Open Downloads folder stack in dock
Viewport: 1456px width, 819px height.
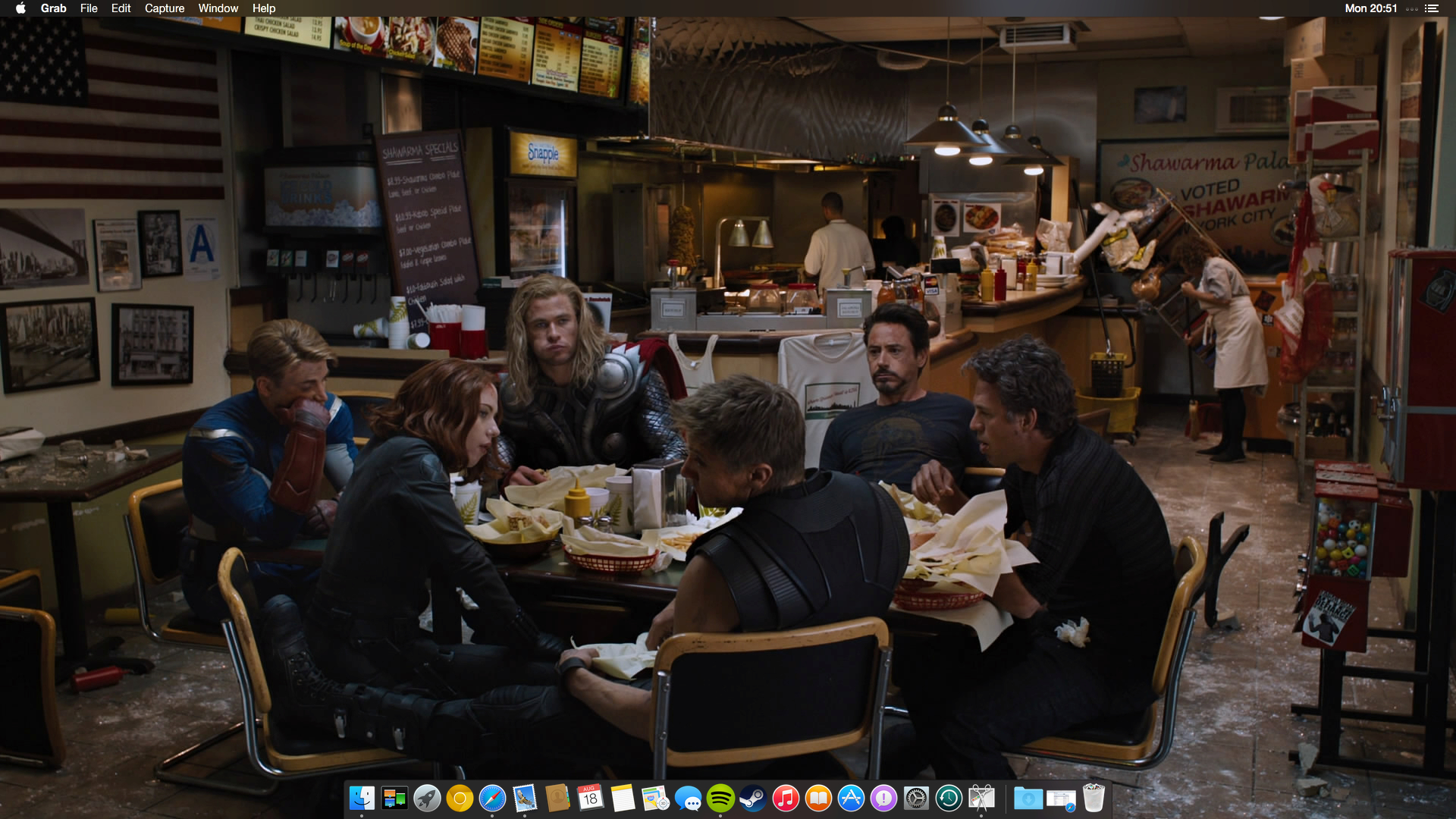click(x=1028, y=798)
